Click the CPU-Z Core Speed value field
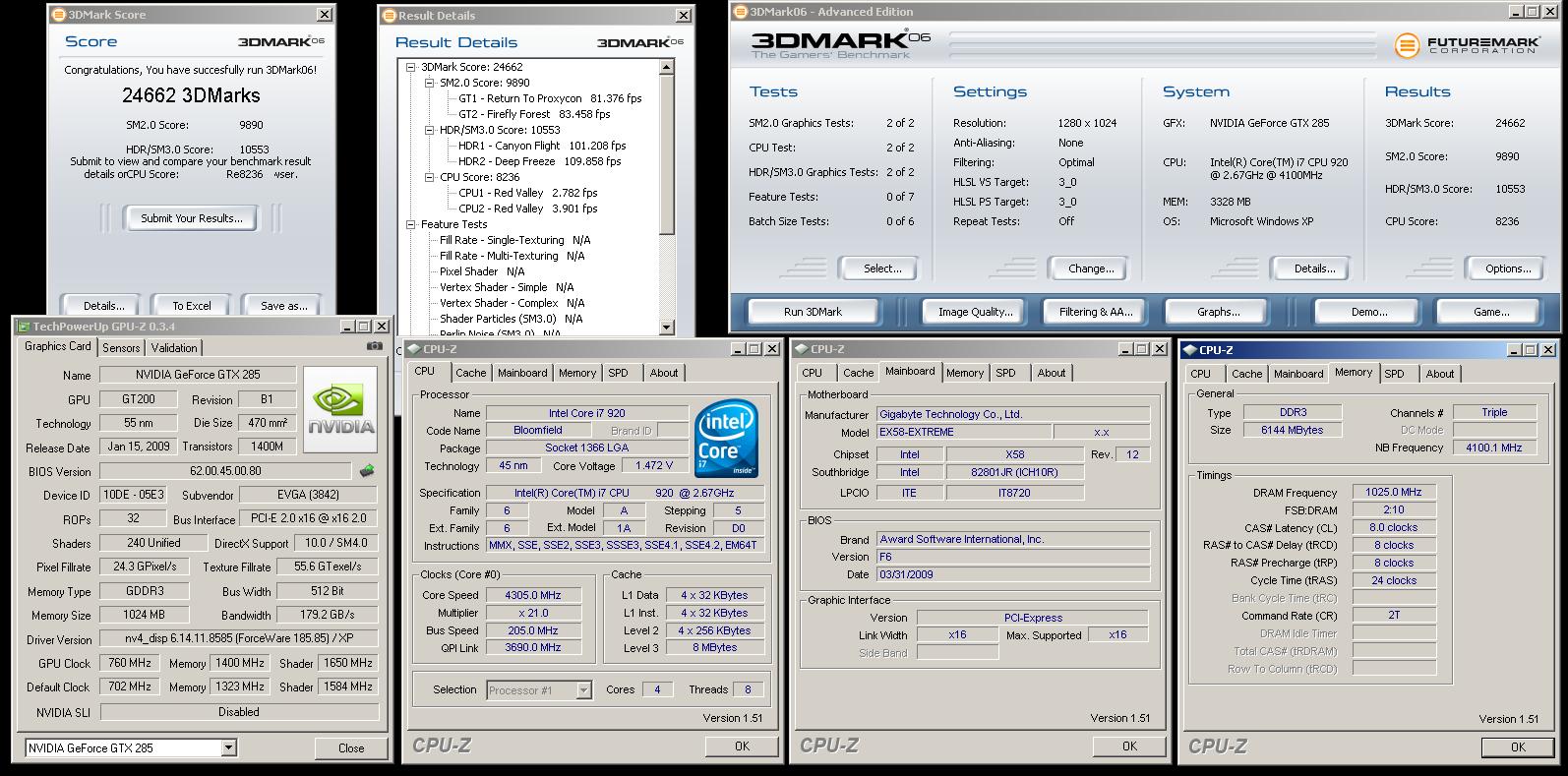Image resolution: width=1568 pixels, height=776 pixels. coord(532,595)
